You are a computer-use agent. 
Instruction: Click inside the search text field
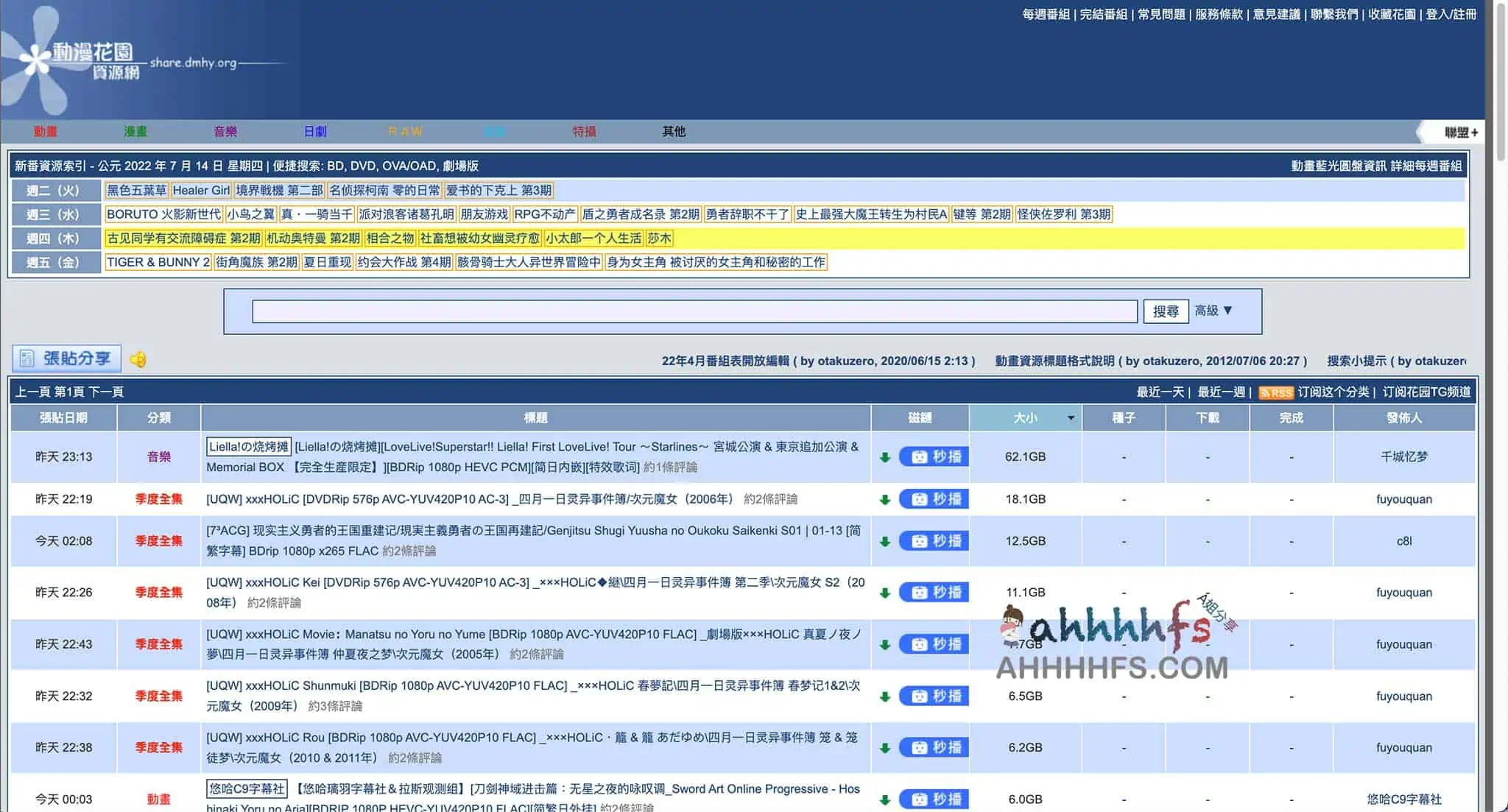[694, 311]
